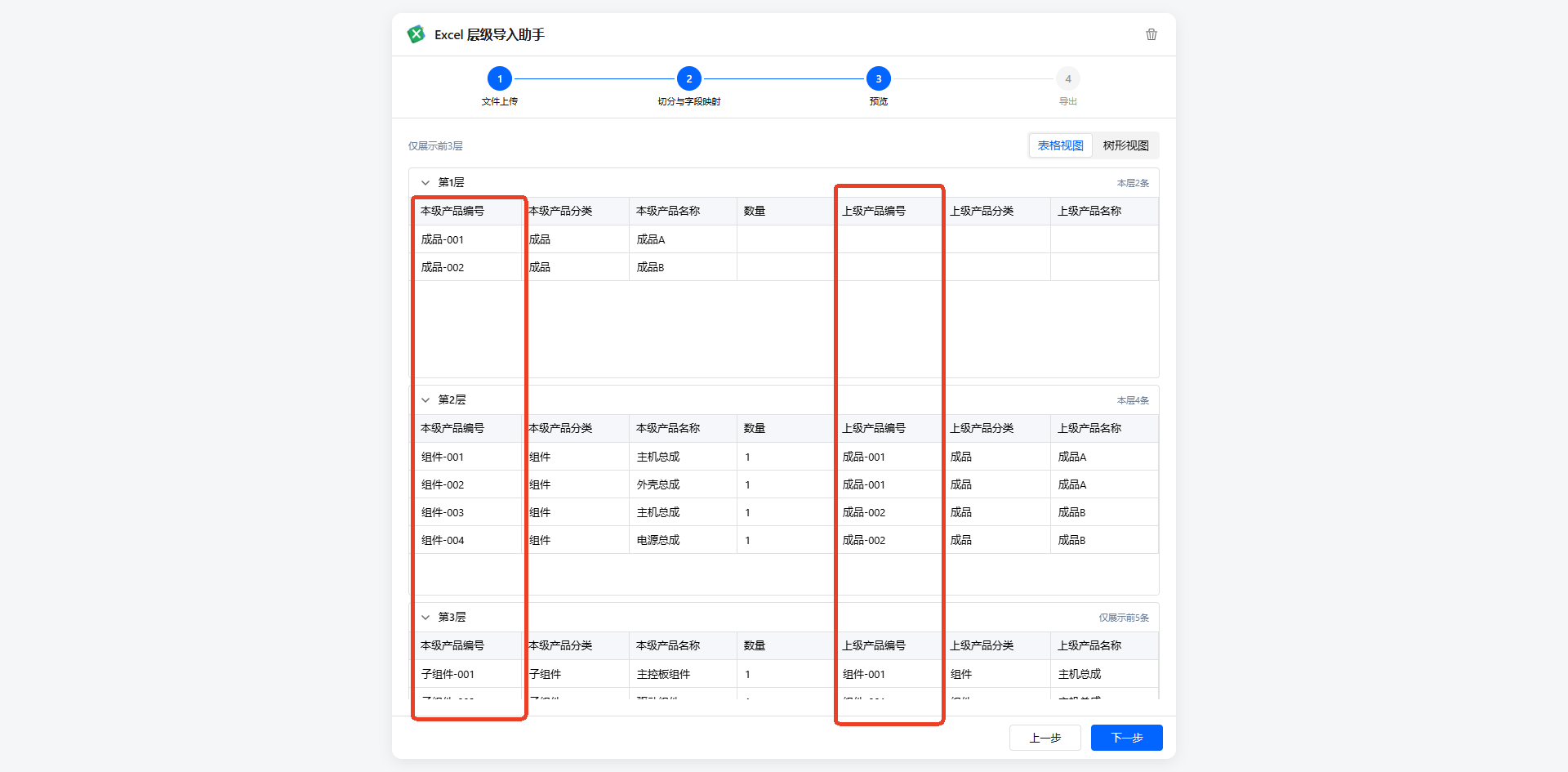
Task: Click the 本层4条 count label
Action: [x=1133, y=400]
